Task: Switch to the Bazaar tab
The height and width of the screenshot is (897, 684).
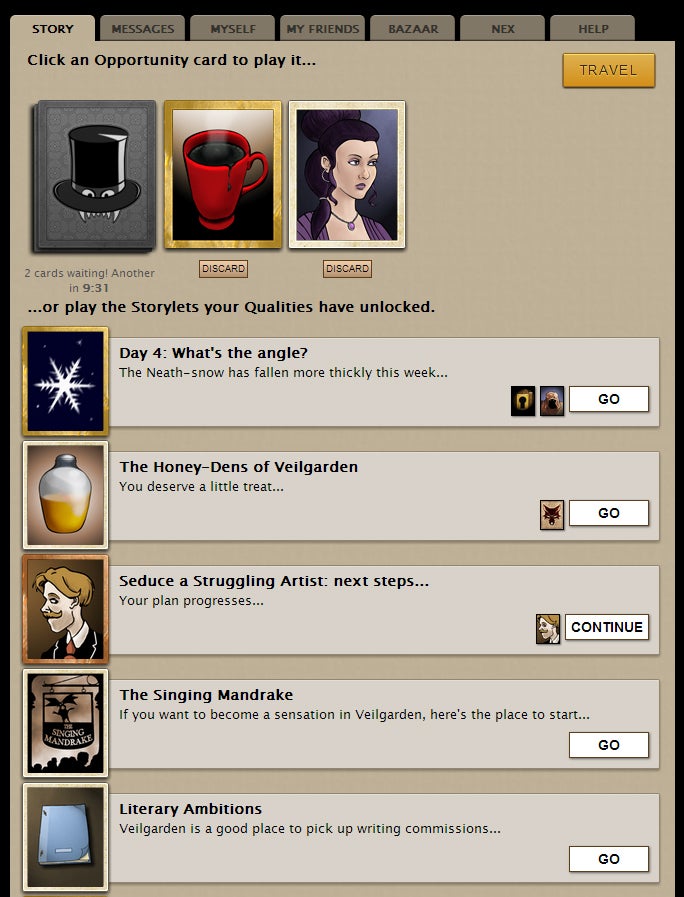Action: tap(413, 29)
